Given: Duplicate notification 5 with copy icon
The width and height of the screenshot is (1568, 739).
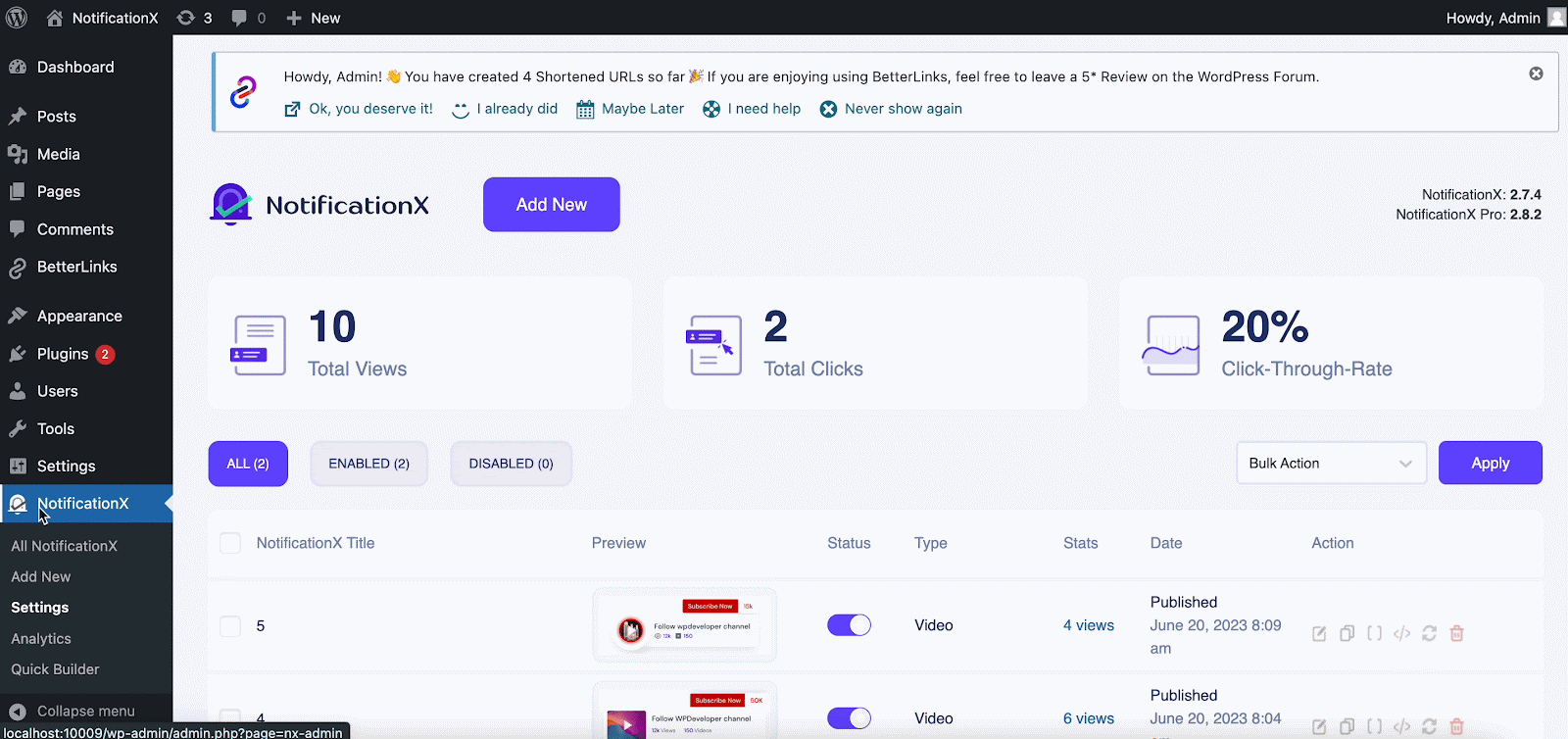Looking at the screenshot, I should click(1347, 633).
